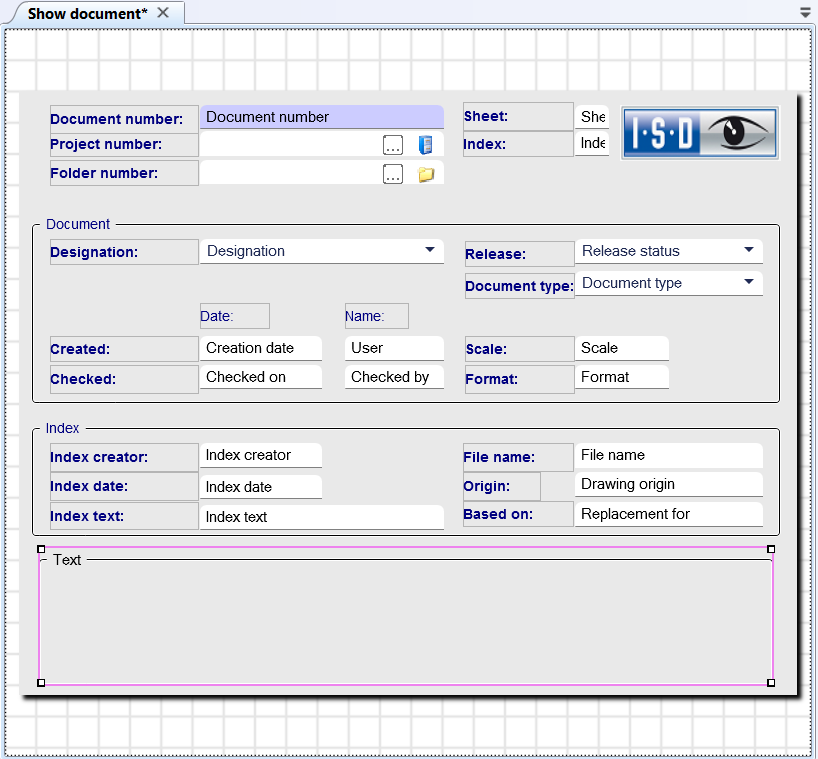Screen dimensions: 818x759
Task: Select the Format field
Action: point(621,377)
